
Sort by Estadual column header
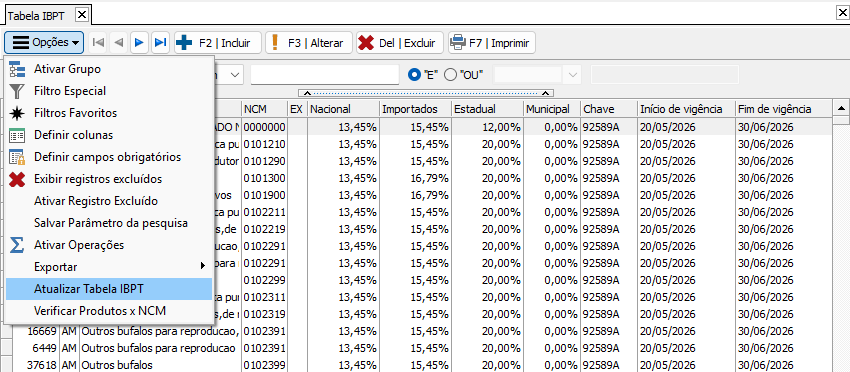click(487, 109)
